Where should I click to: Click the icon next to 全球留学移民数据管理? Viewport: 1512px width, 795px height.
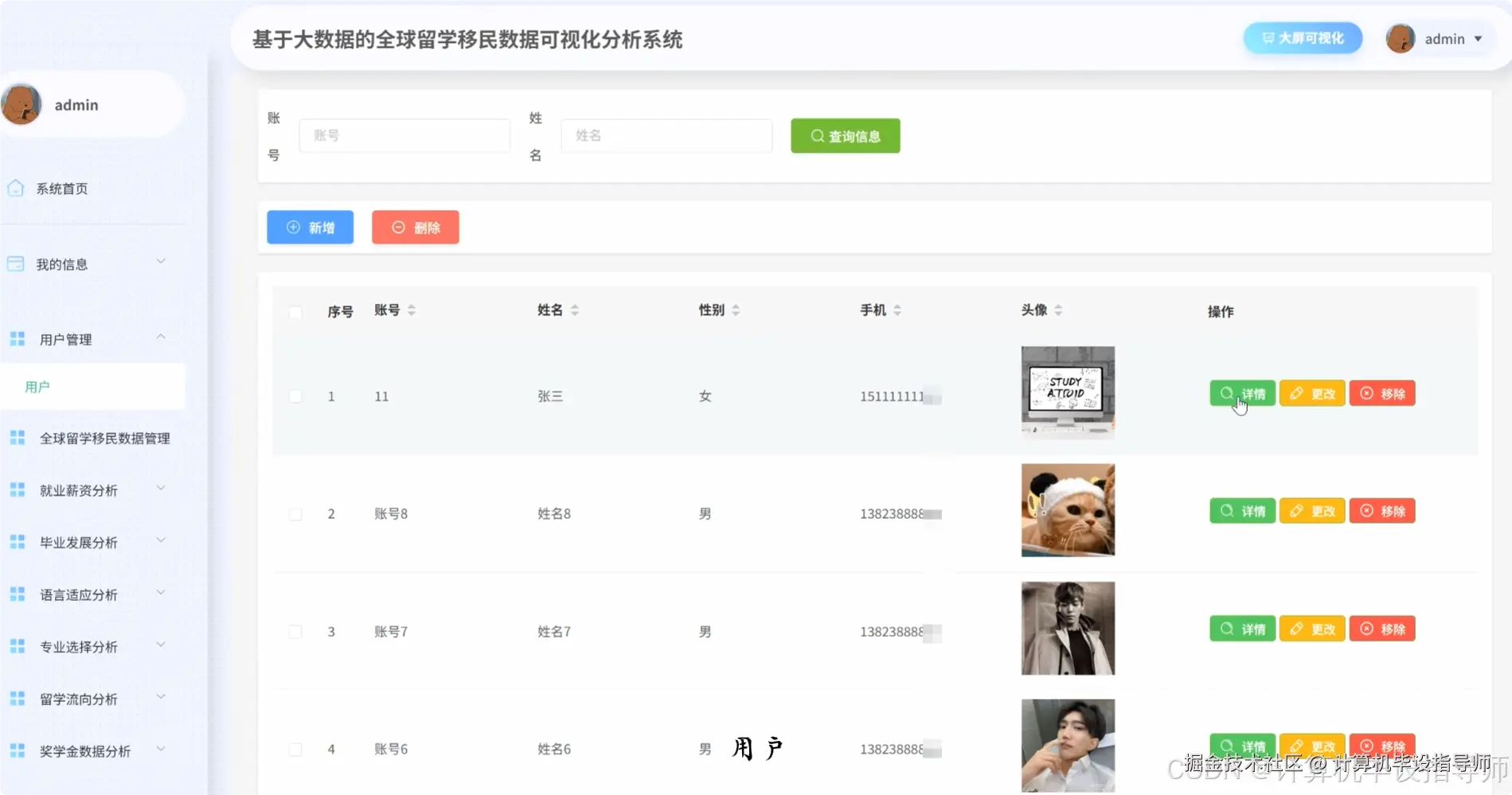(x=17, y=437)
